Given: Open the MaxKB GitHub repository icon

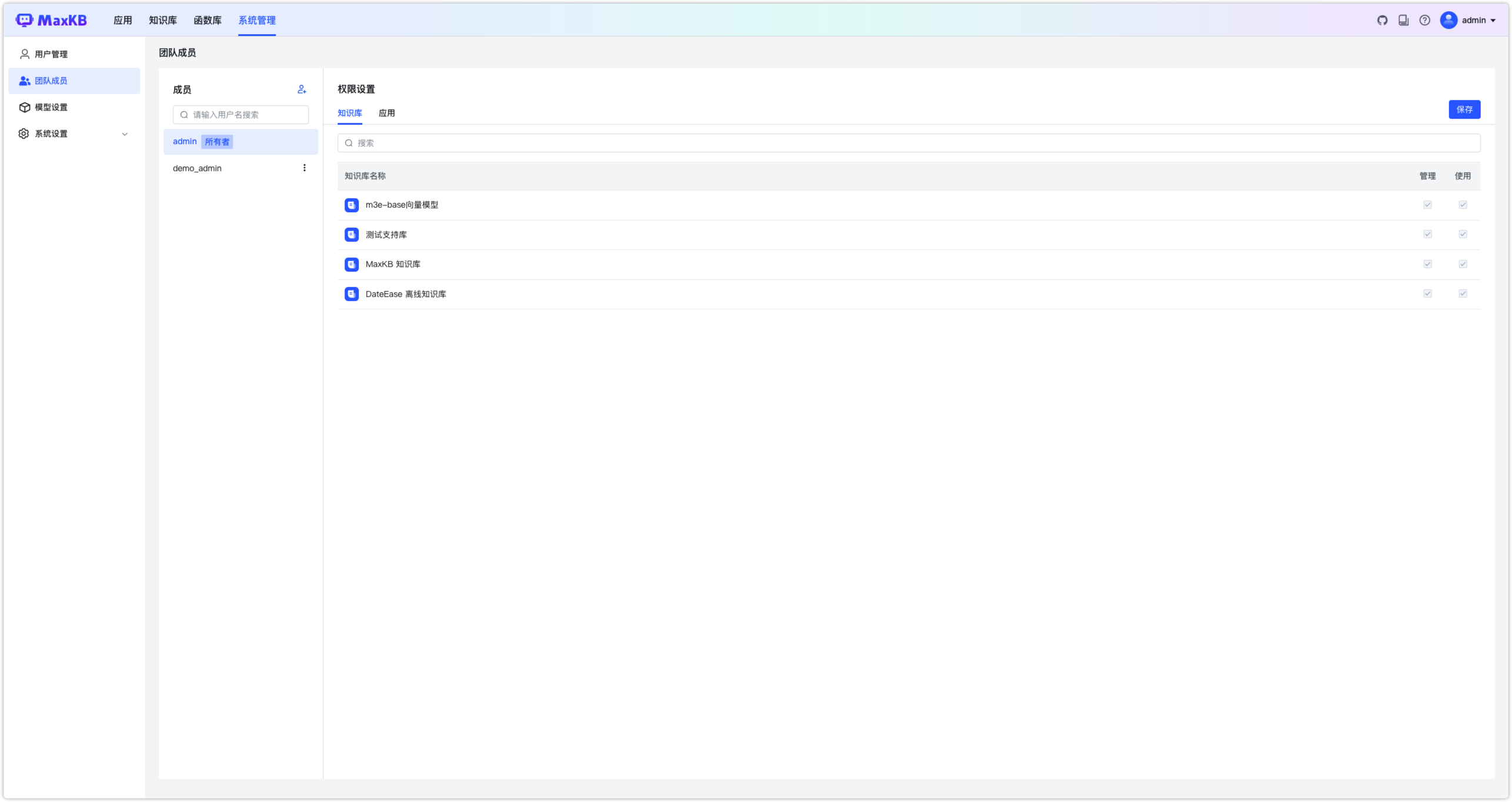Looking at the screenshot, I should pos(1381,19).
